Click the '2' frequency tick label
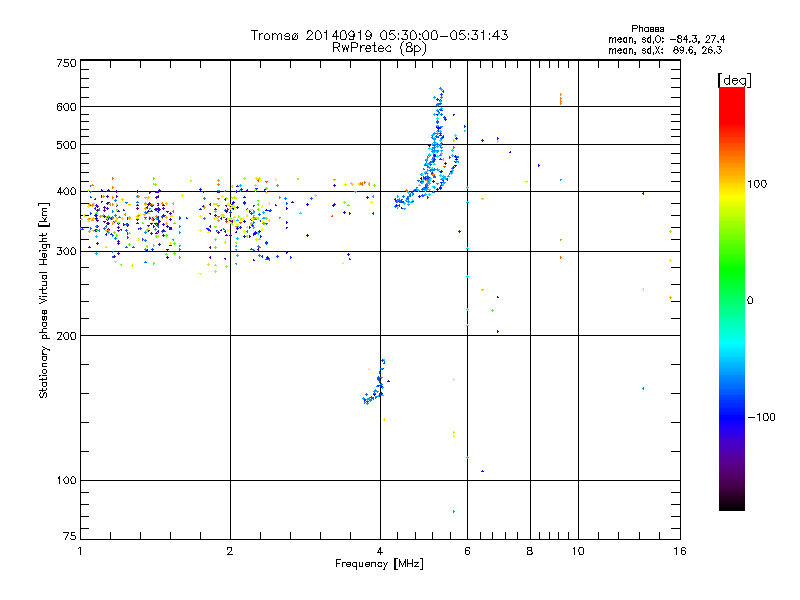This screenshot has height=600, width=800. (x=230, y=551)
